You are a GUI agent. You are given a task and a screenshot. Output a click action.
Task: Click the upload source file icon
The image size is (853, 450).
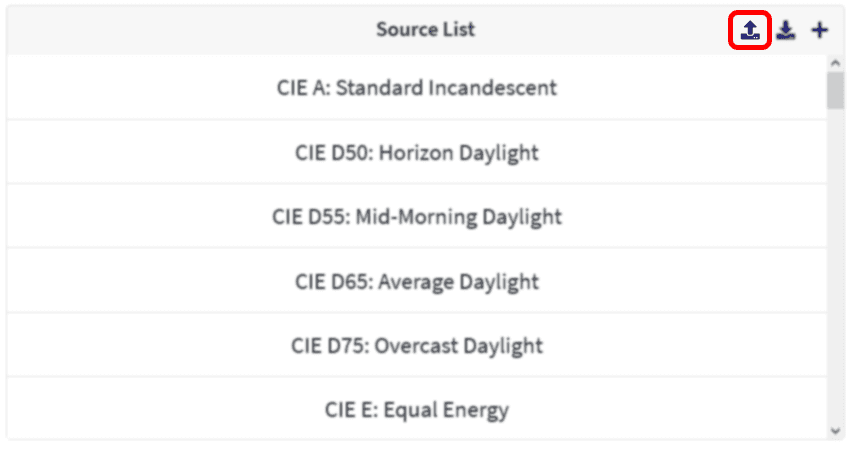[x=750, y=30]
